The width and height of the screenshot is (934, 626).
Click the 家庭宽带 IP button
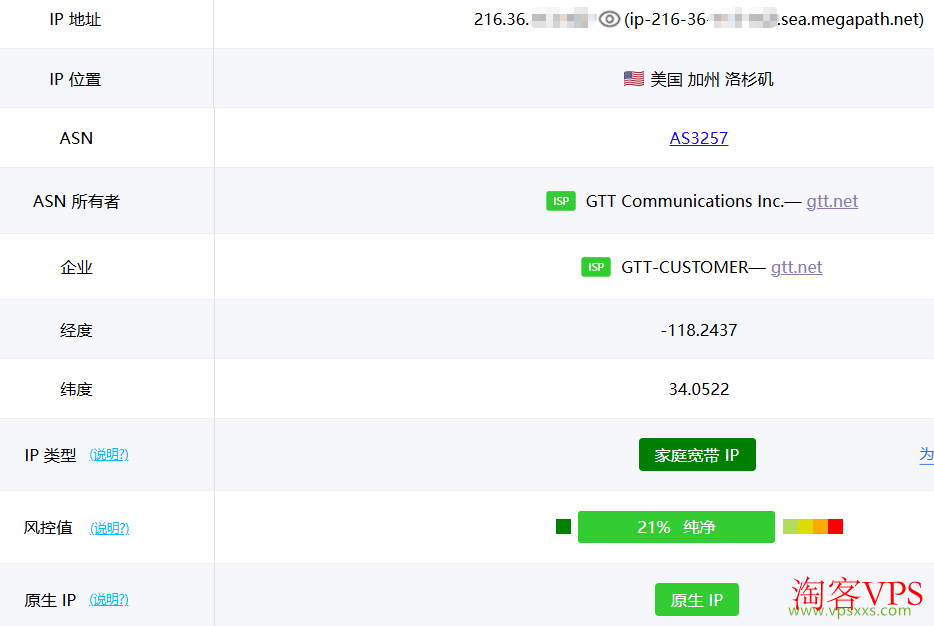[x=697, y=454]
